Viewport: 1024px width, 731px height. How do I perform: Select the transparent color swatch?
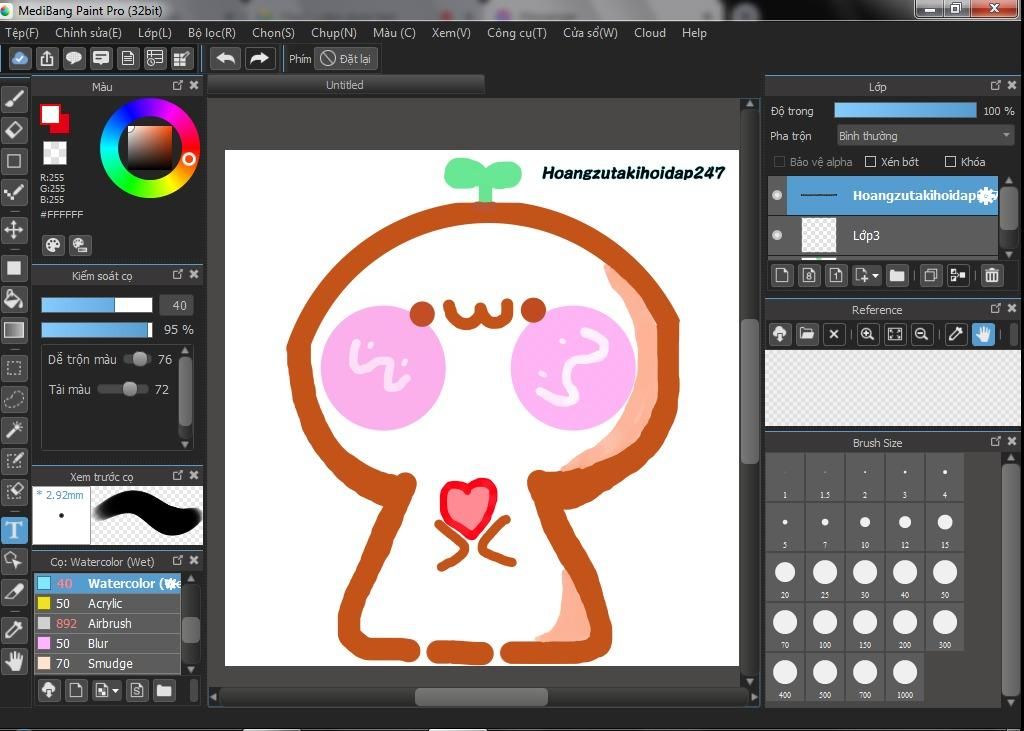tap(55, 153)
